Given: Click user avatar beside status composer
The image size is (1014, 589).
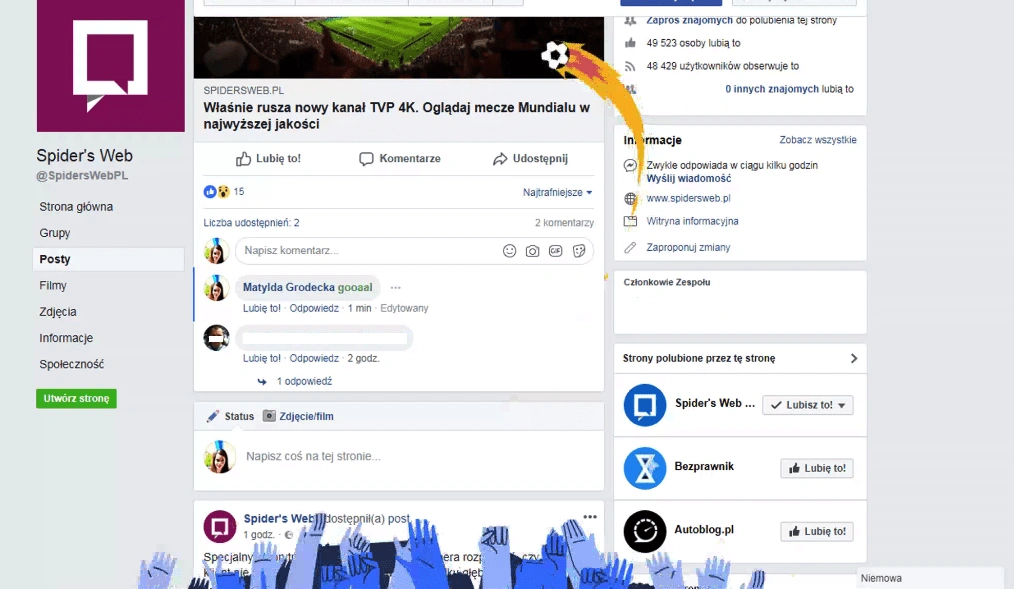Looking at the screenshot, I should 220,456.
